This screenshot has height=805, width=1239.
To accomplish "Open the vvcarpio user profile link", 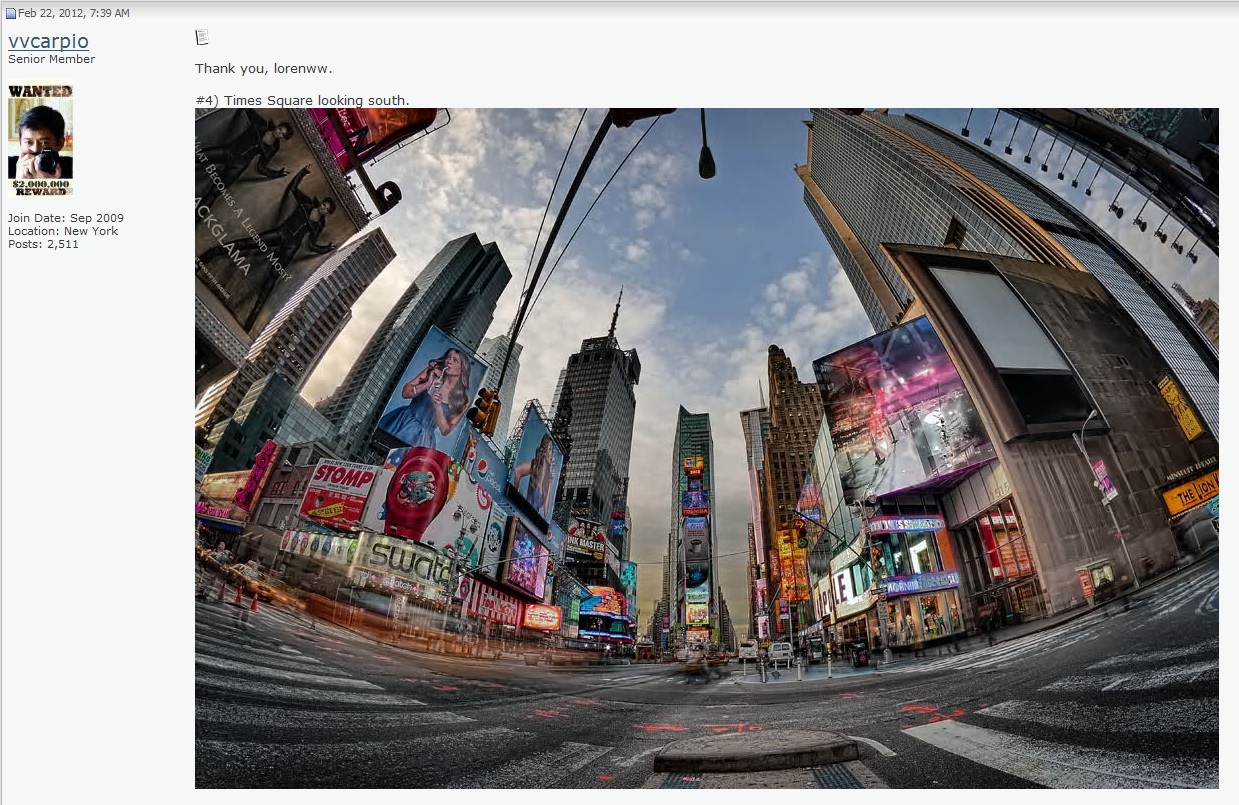I will (x=48, y=41).
